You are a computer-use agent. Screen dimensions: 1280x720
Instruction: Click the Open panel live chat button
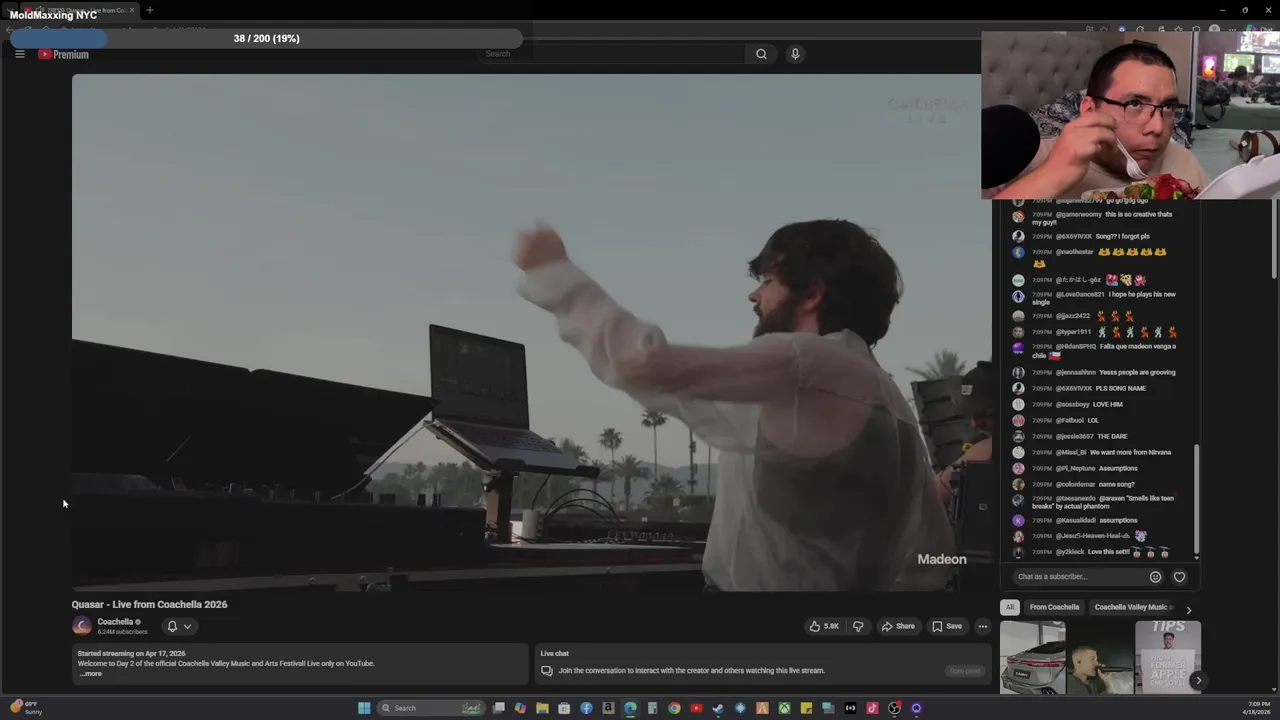point(965,671)
